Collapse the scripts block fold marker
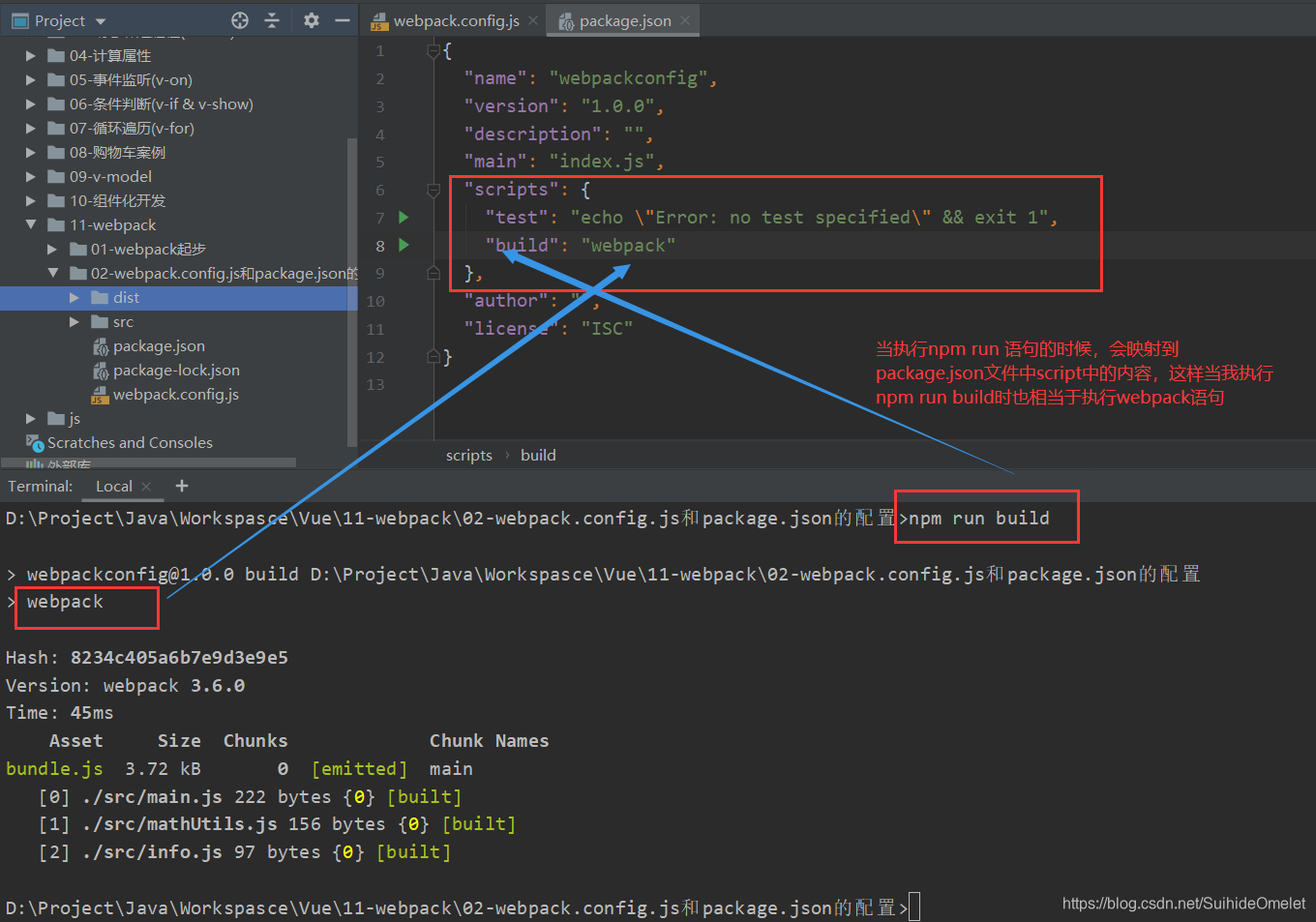1316x922 pixels. click(434, 190)
